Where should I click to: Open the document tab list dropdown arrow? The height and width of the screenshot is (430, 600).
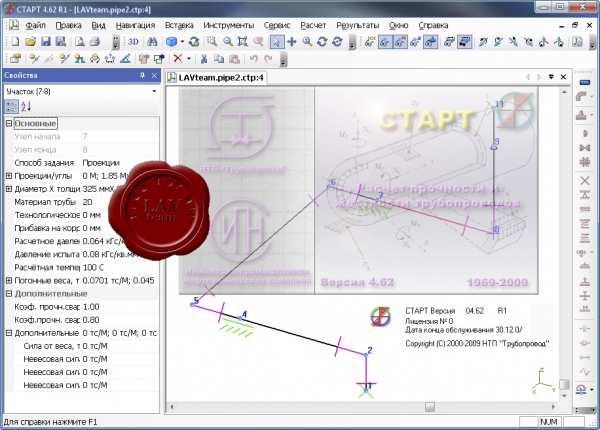[551, 77]
